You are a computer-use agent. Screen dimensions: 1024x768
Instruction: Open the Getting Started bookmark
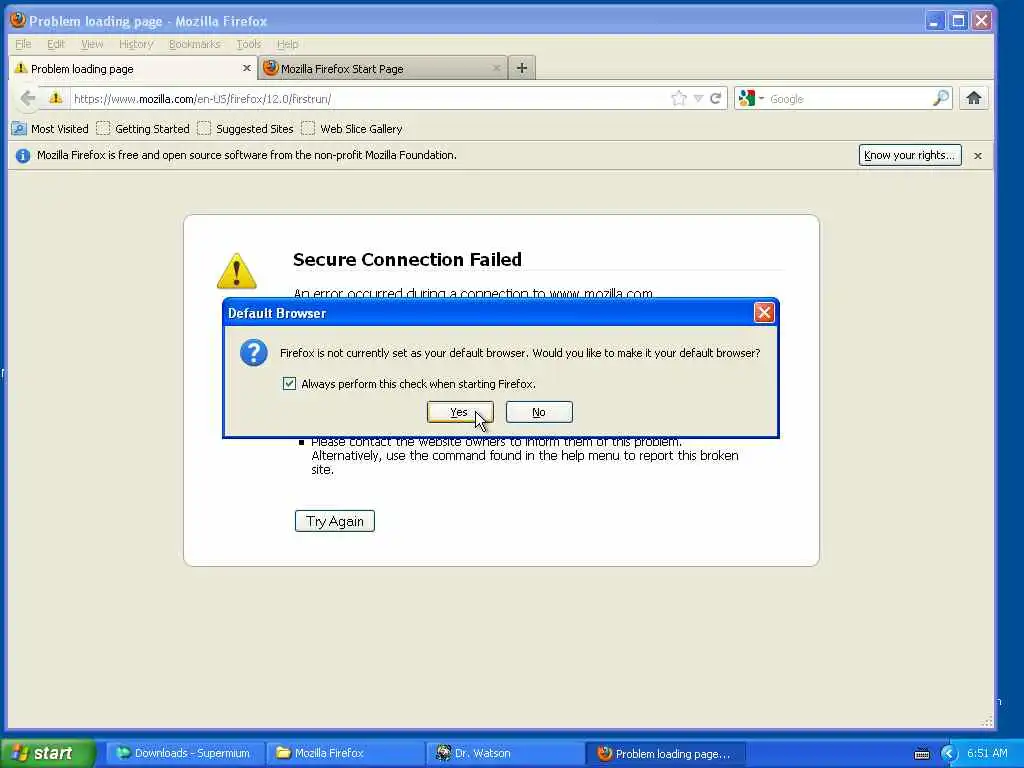click(x=143, y=129)
